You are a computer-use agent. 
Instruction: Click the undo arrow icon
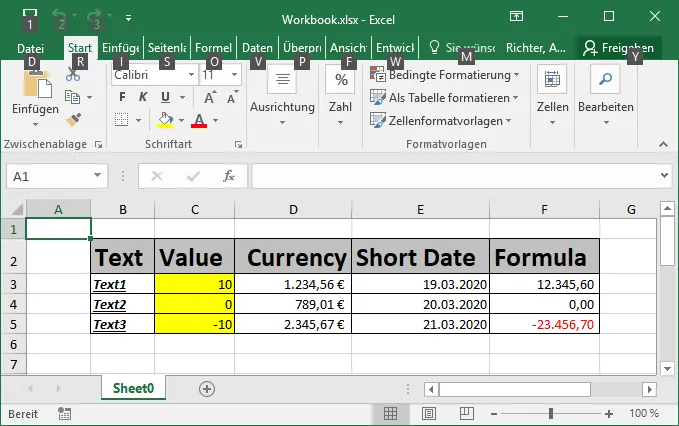(x=59, y=17)
